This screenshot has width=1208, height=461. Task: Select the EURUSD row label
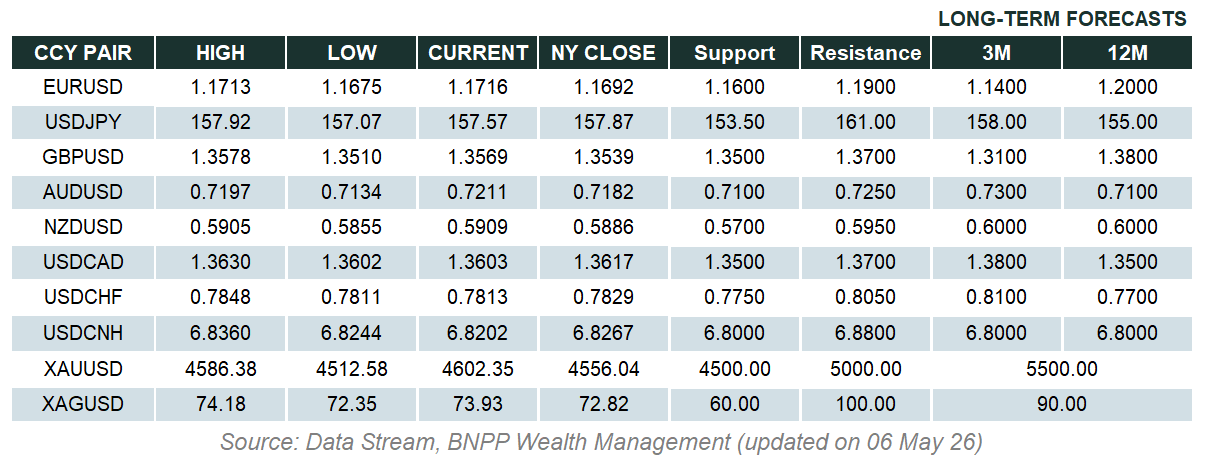point(83,88)
